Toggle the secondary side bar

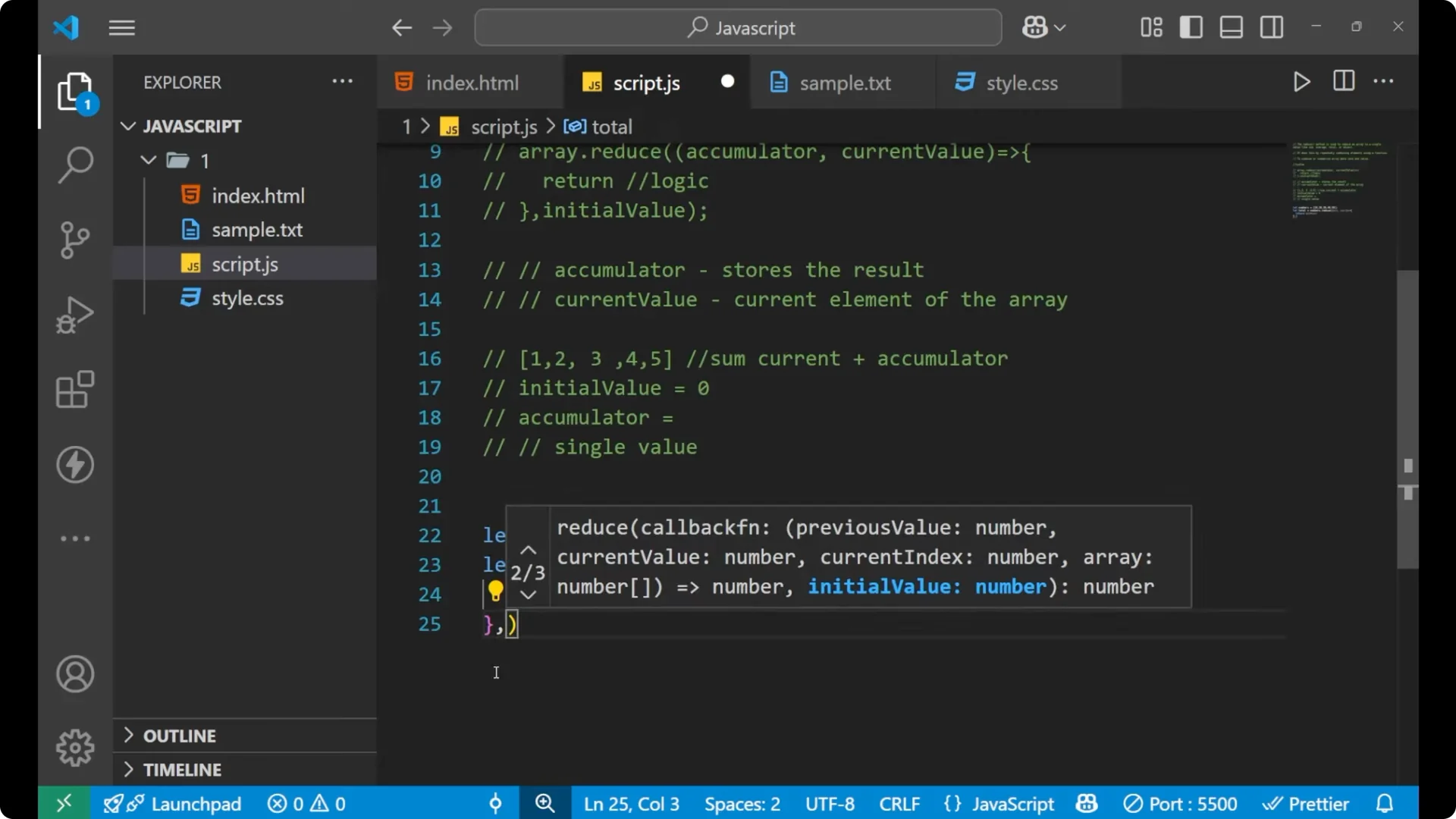(1271, 27)
